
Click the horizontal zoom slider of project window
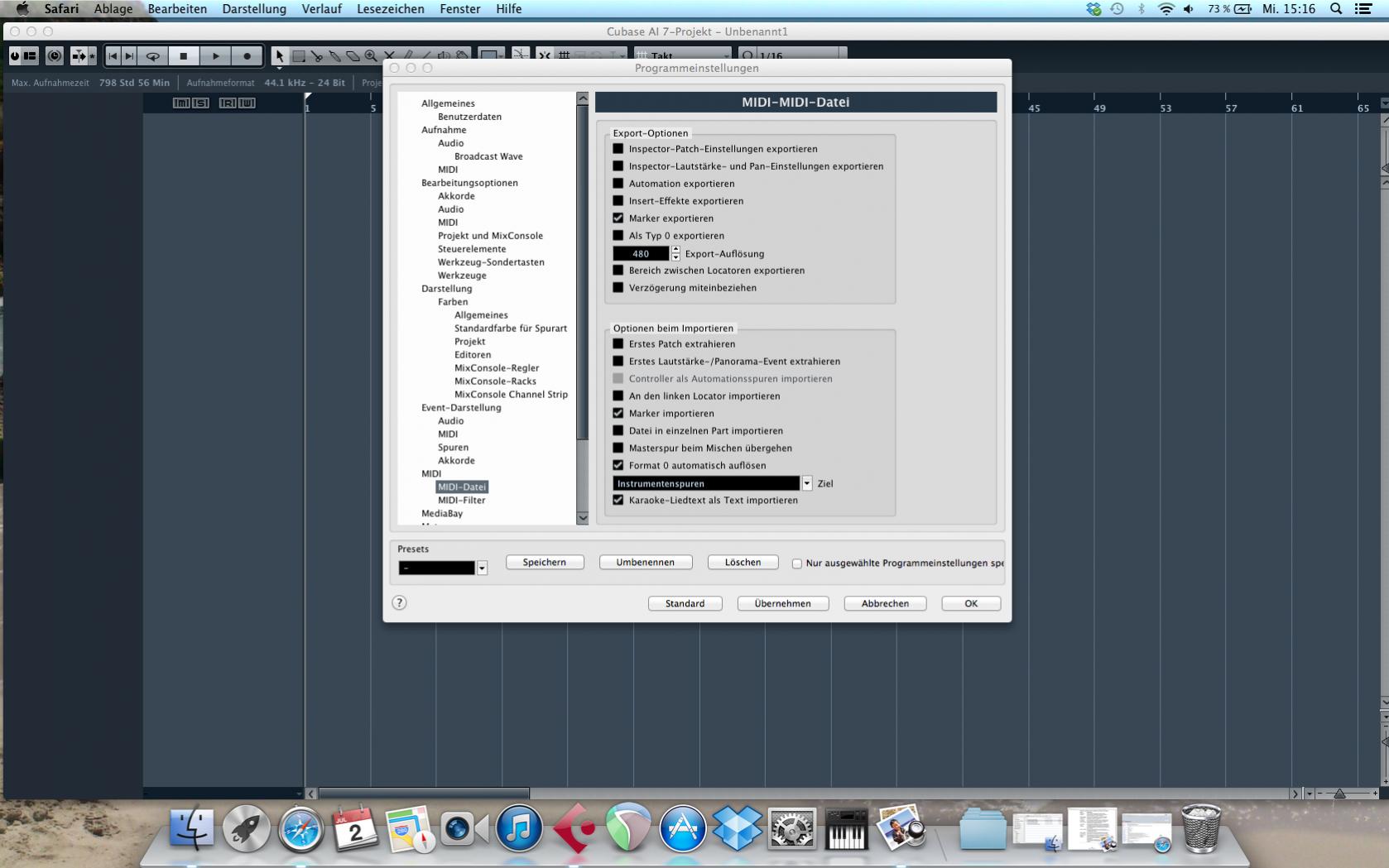[x=1339, y=794]
